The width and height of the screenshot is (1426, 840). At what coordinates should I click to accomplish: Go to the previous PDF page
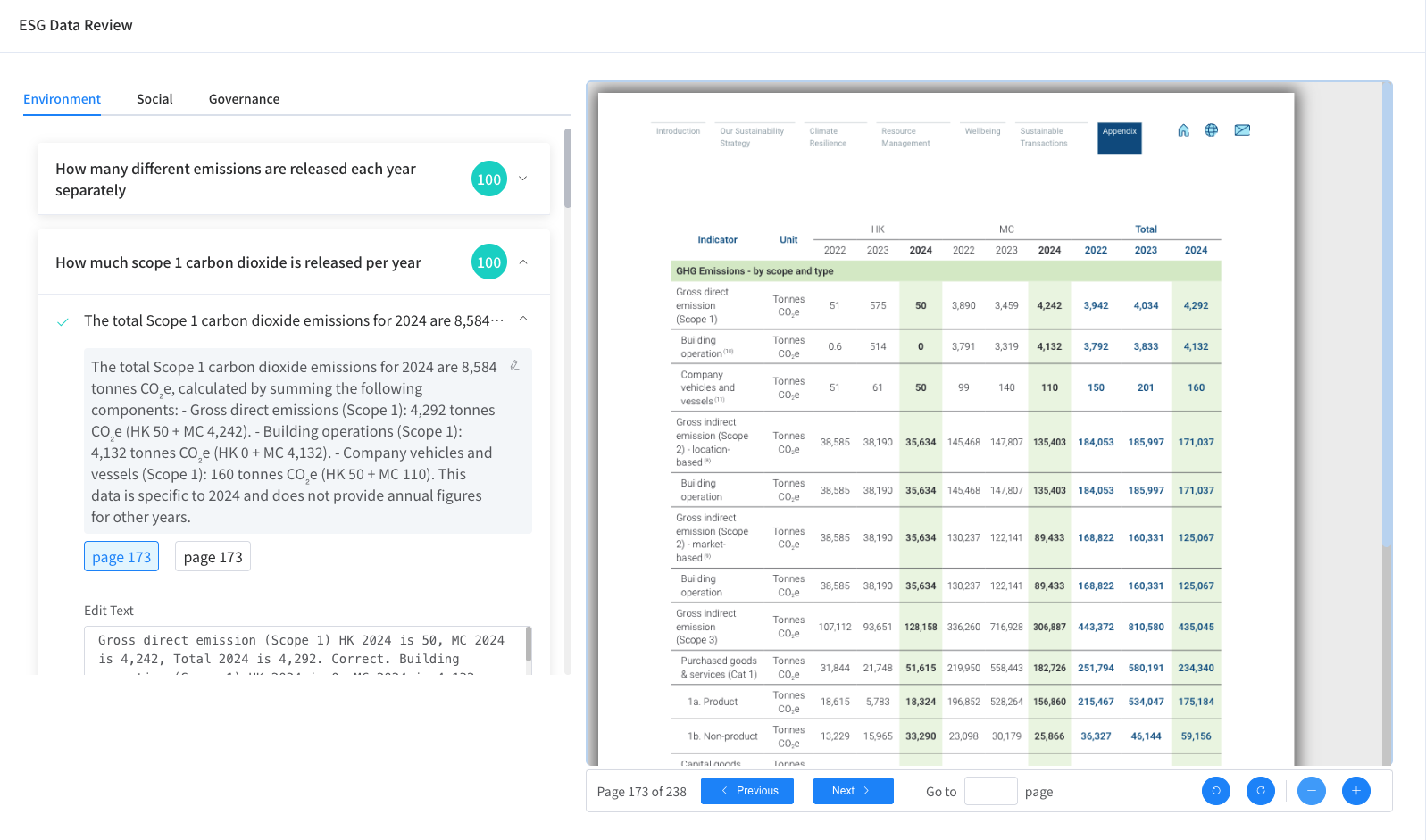point(746,791)
